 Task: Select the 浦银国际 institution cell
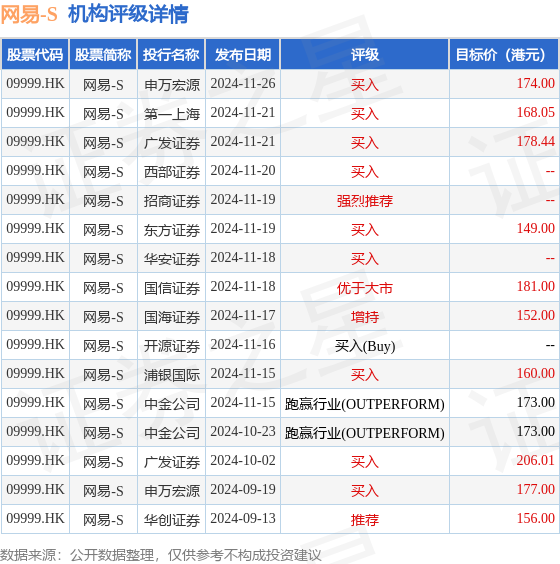[x=171, y=374]
